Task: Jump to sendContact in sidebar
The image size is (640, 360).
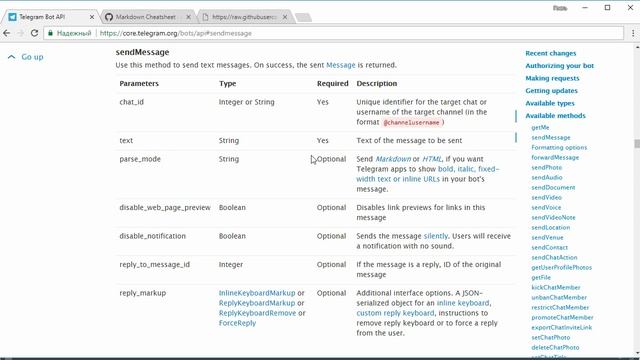Action: 549,247
